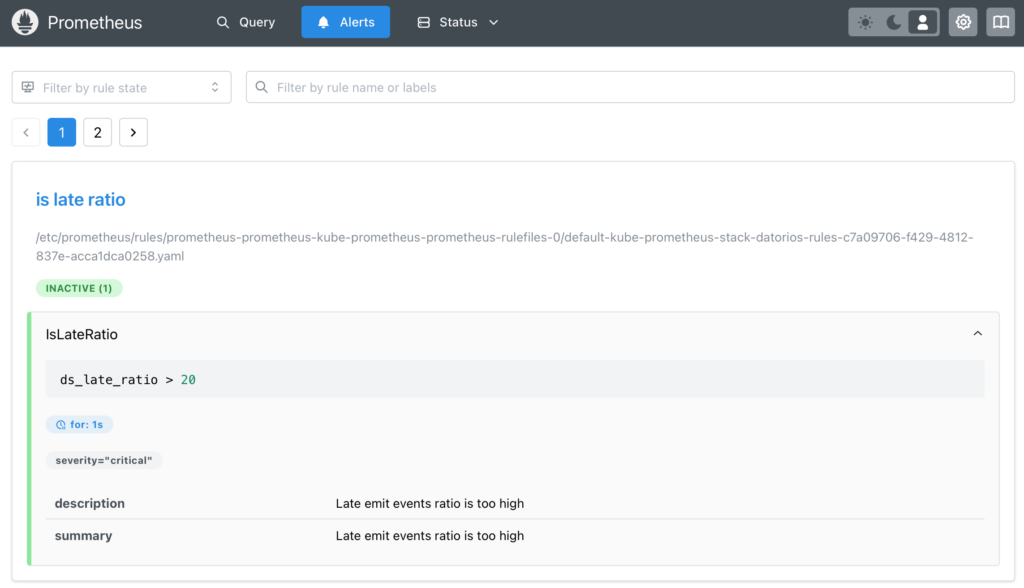Click the 'is late ratio' group title

click(x=81, y=200)
